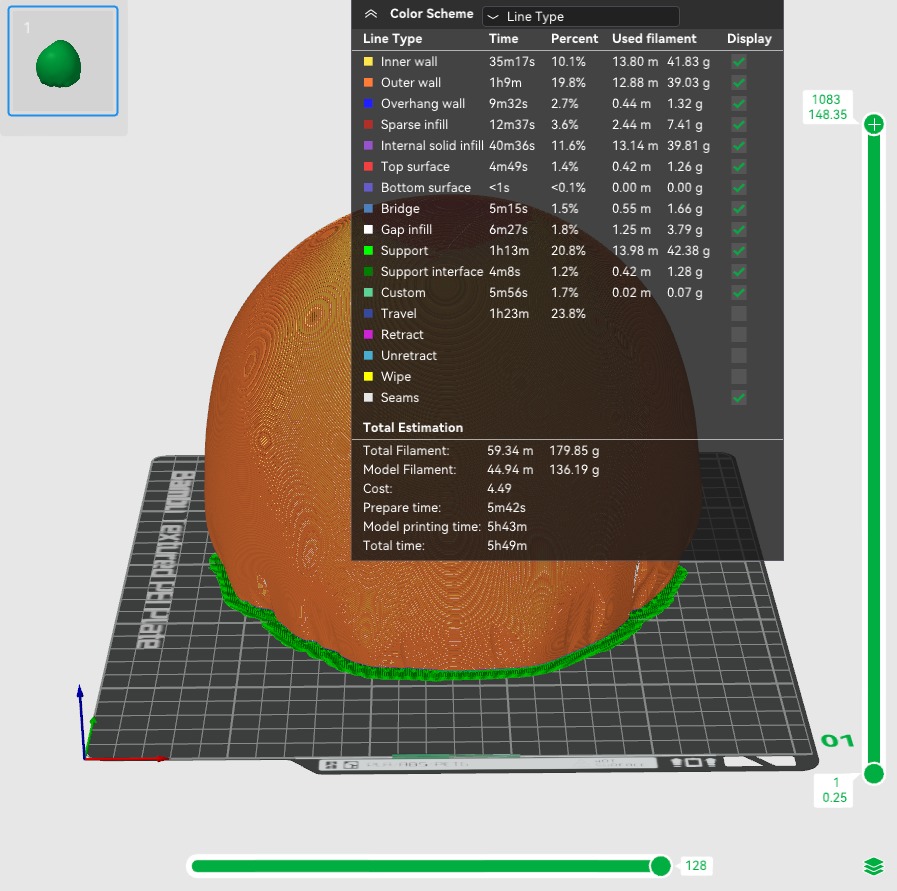This screenshot has width=897, height=891.
Task: Enable the Retract display checkbox
Action: [739, 335]
